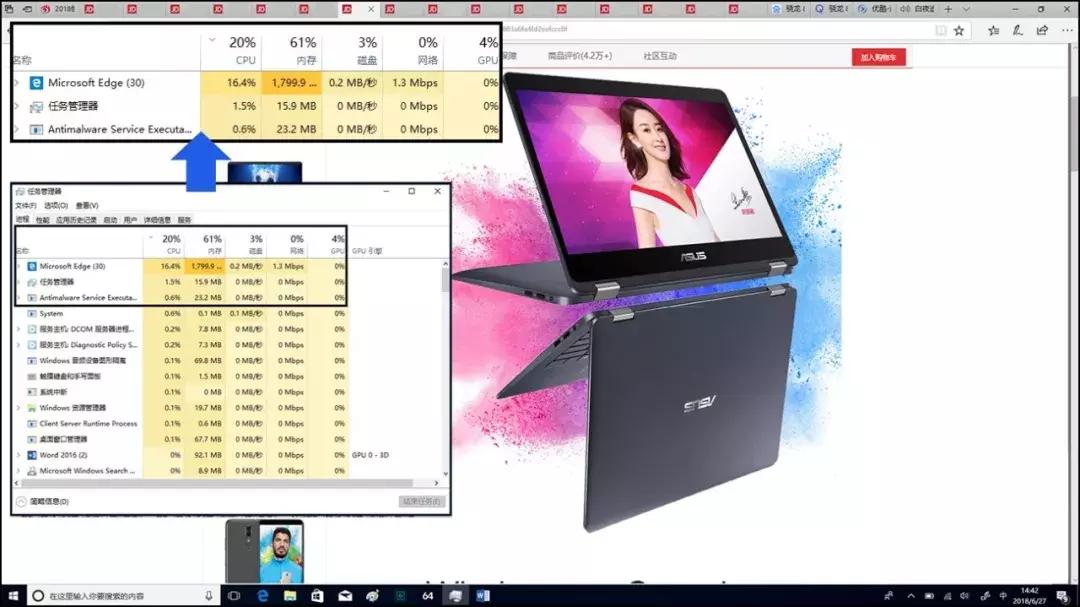
Task: Switch to the 应用历史记录 tab
Action: 76,220
